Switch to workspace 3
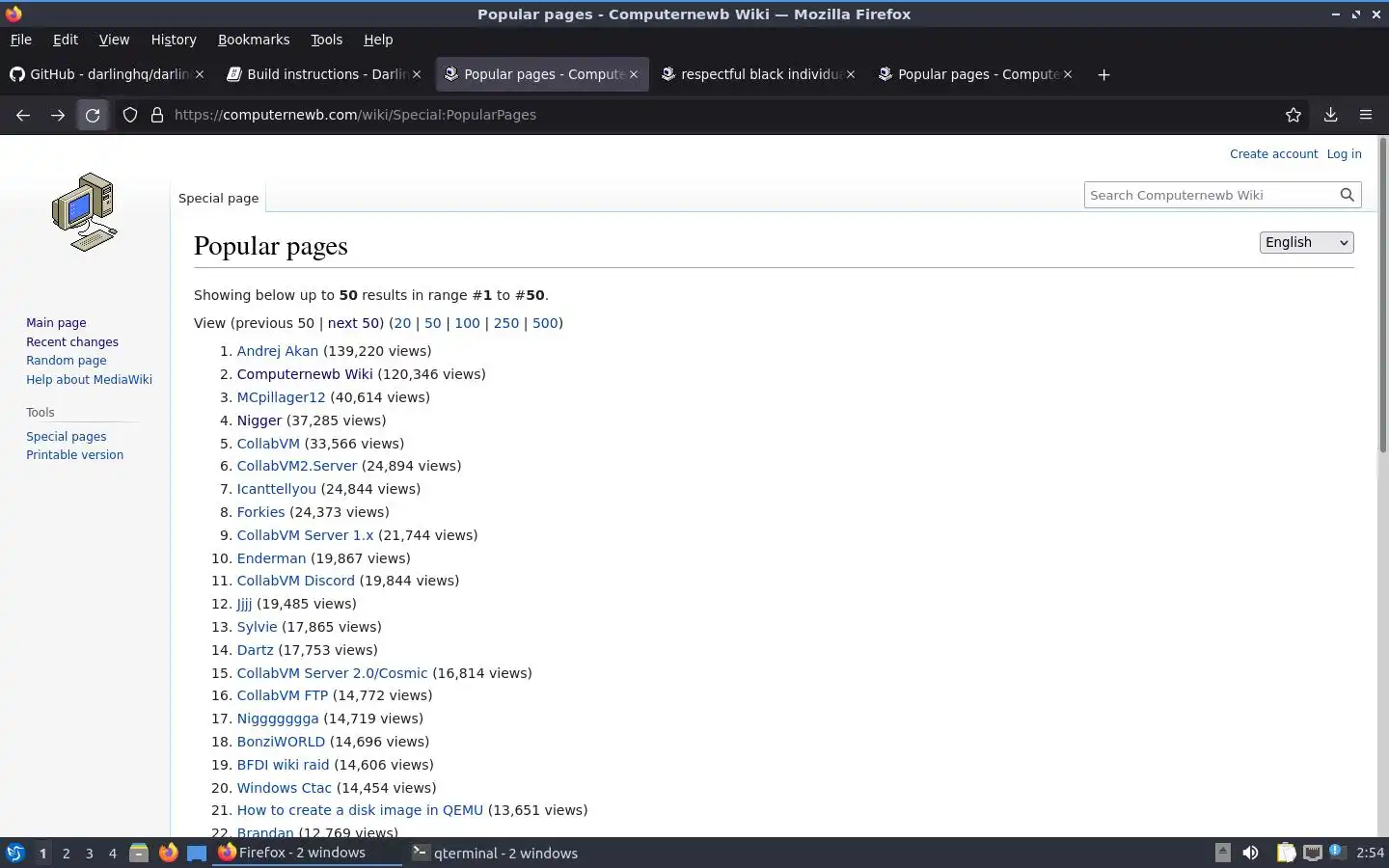Screen dimensions: 1389x868 (x=89, y=853)
